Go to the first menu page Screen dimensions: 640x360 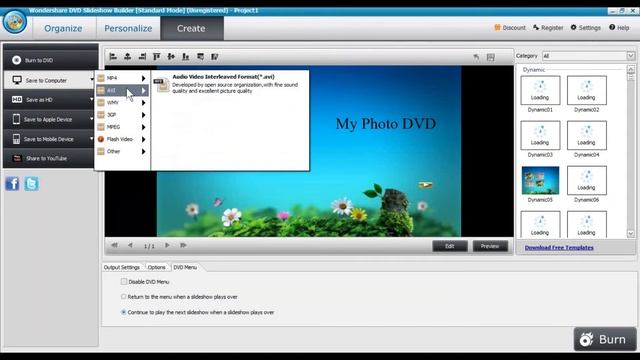pyautogui.click(x=114, y=245)
